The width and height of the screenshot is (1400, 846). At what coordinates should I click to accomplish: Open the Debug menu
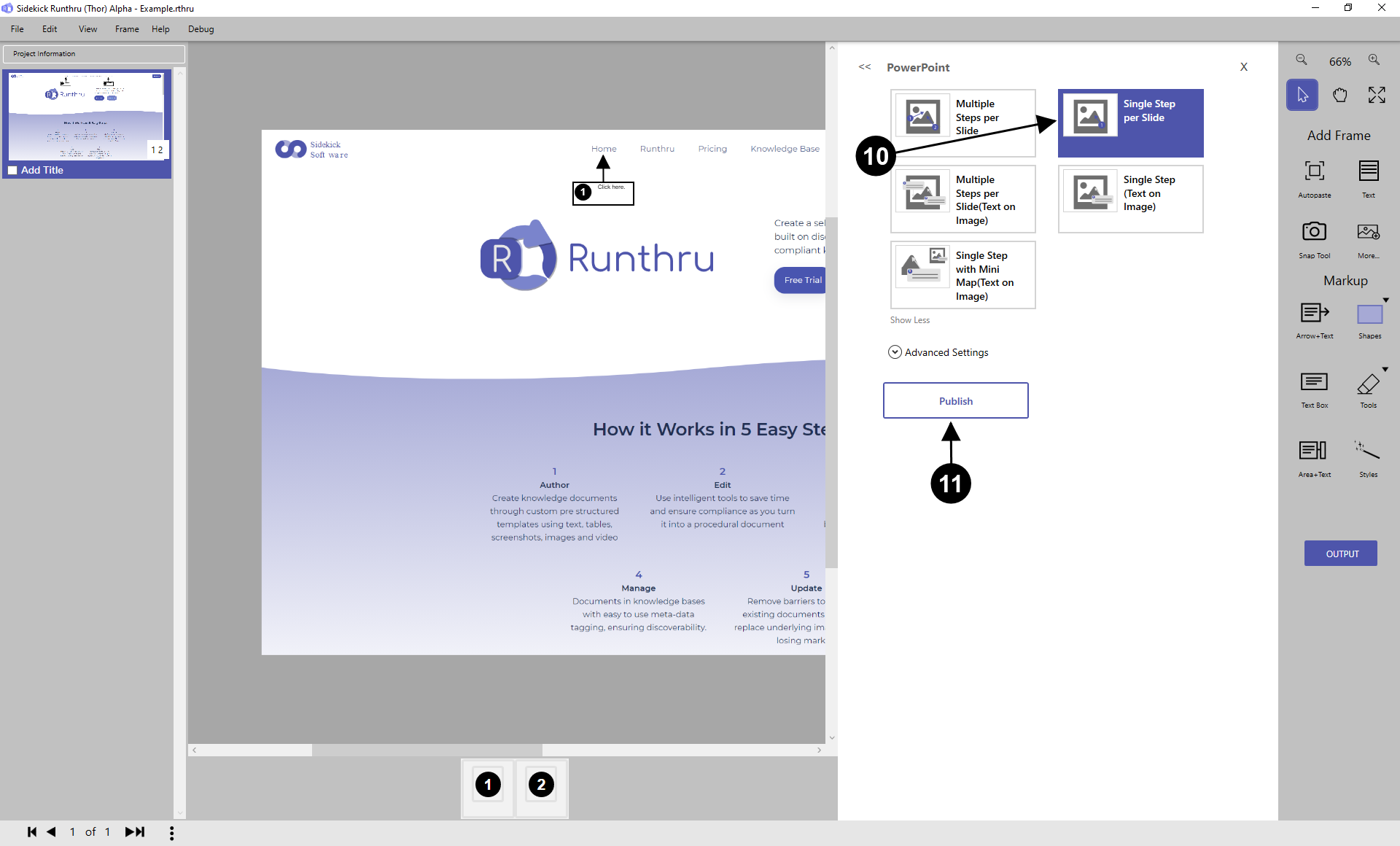[201, 29]
